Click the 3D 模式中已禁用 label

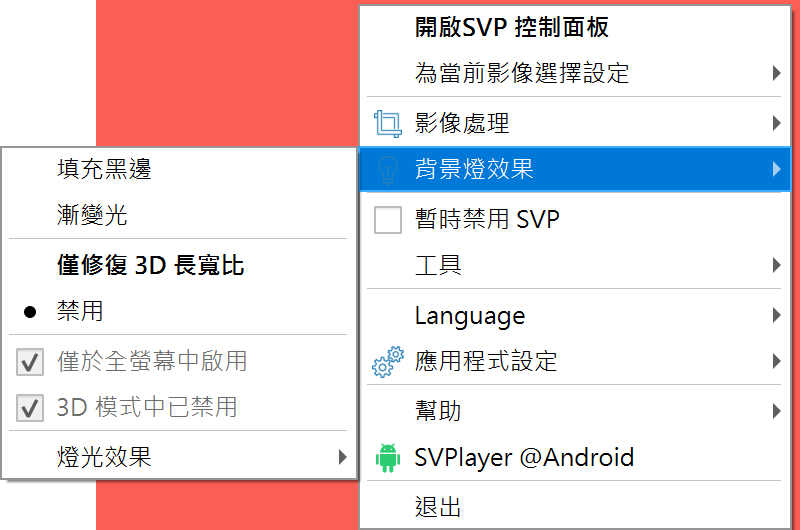(147, 407)
